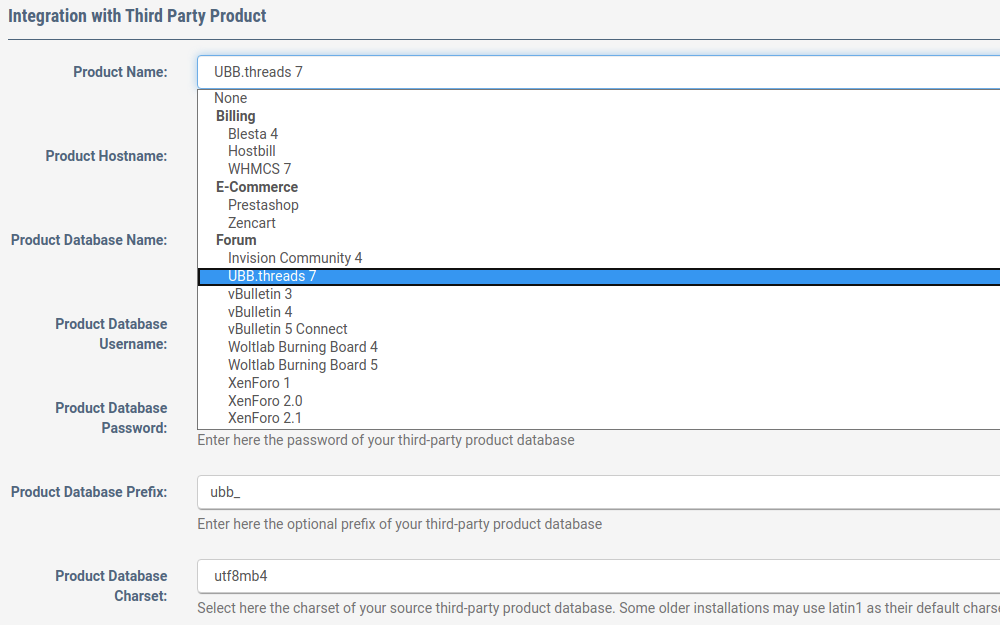Click the Integration with Third Party Product heading
1000x625 pixels.
137,16
